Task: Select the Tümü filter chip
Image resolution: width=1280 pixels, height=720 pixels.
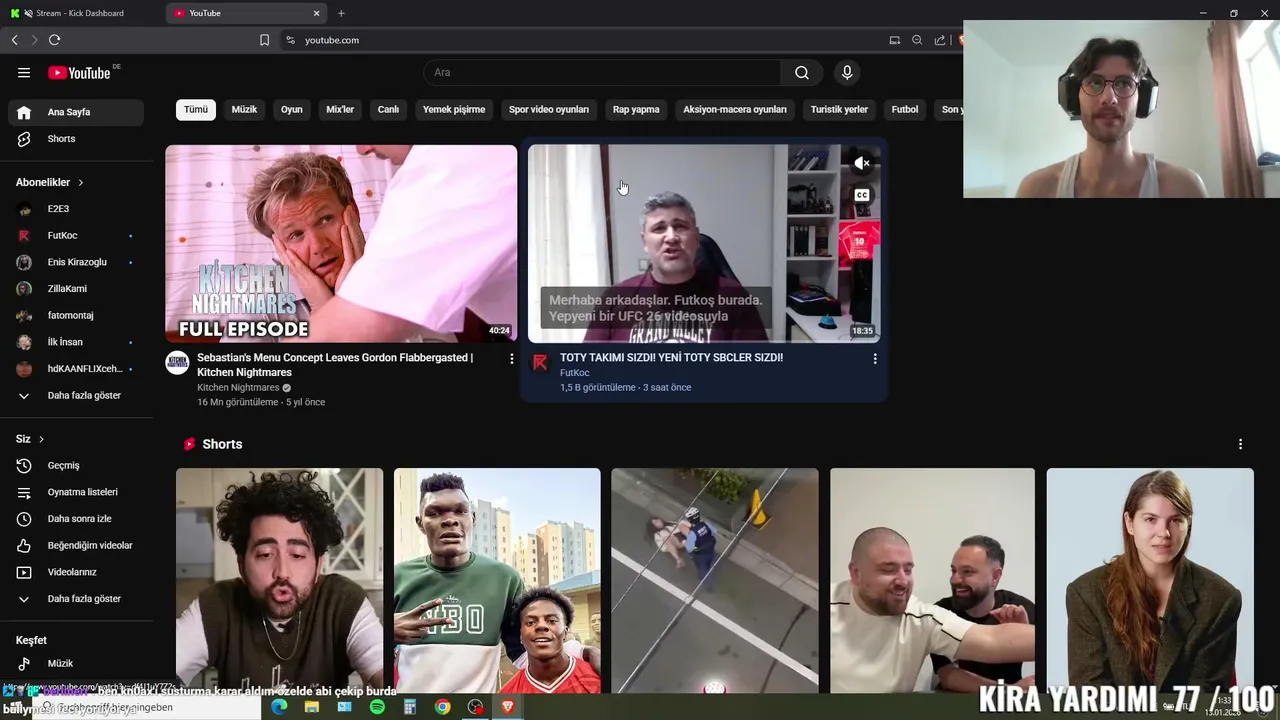Action: tap(196, 109)
